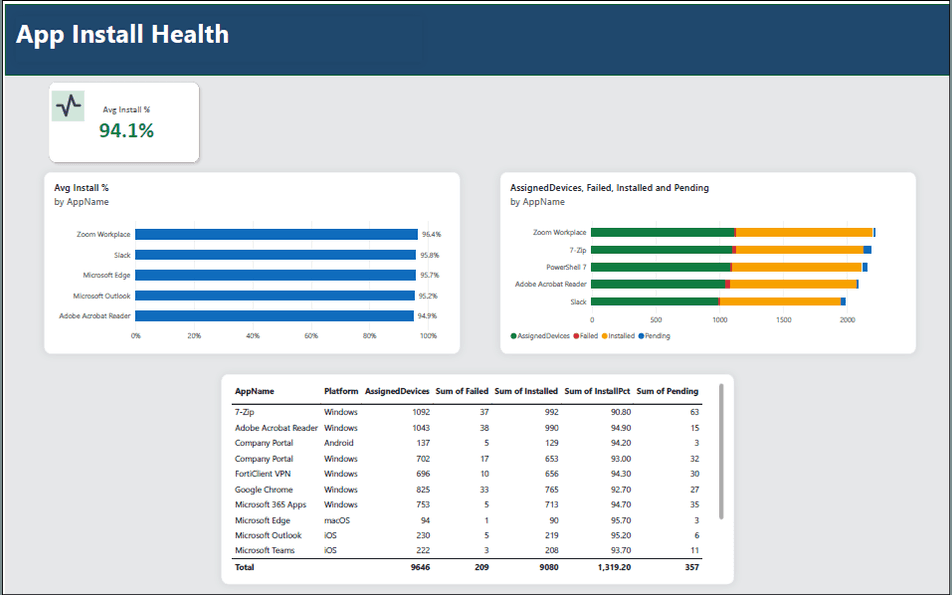Sort table by Sum of Installed header

point(526,391)
